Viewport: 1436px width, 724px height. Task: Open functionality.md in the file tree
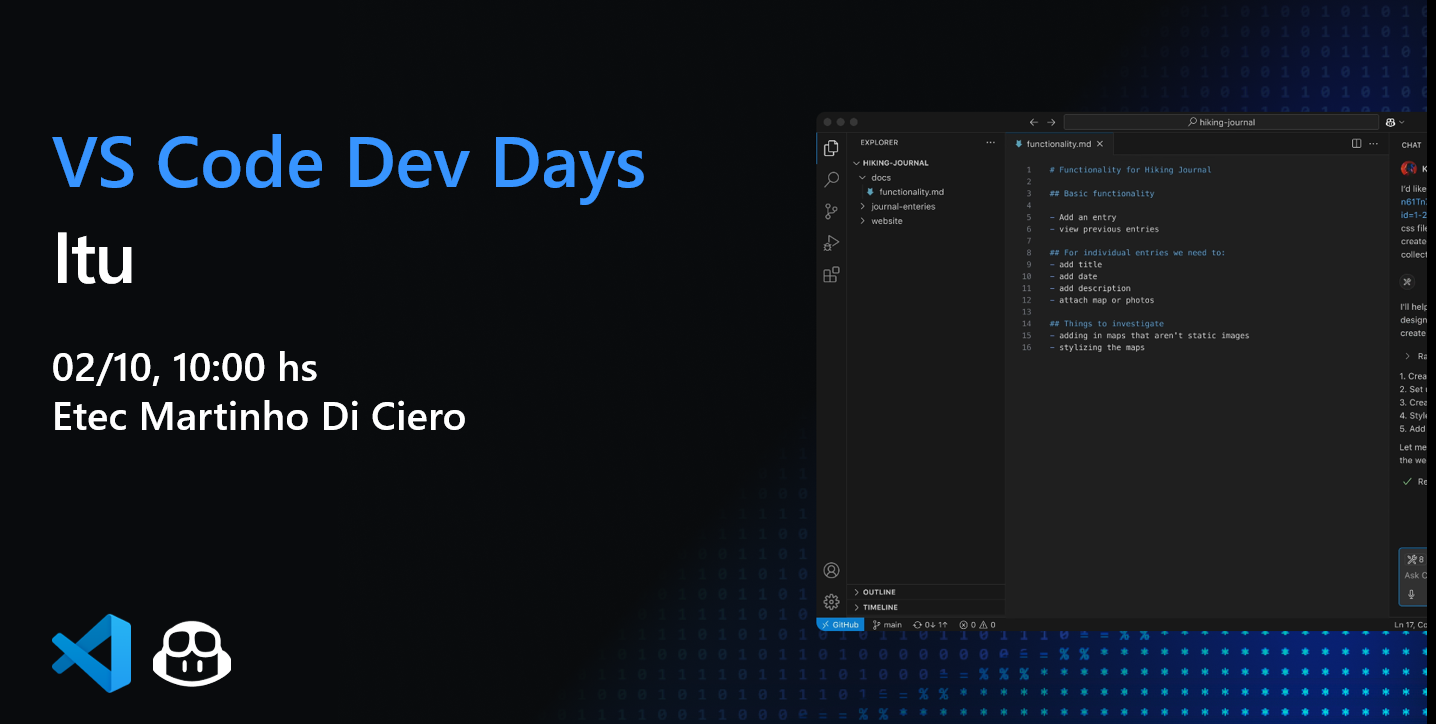911,192
